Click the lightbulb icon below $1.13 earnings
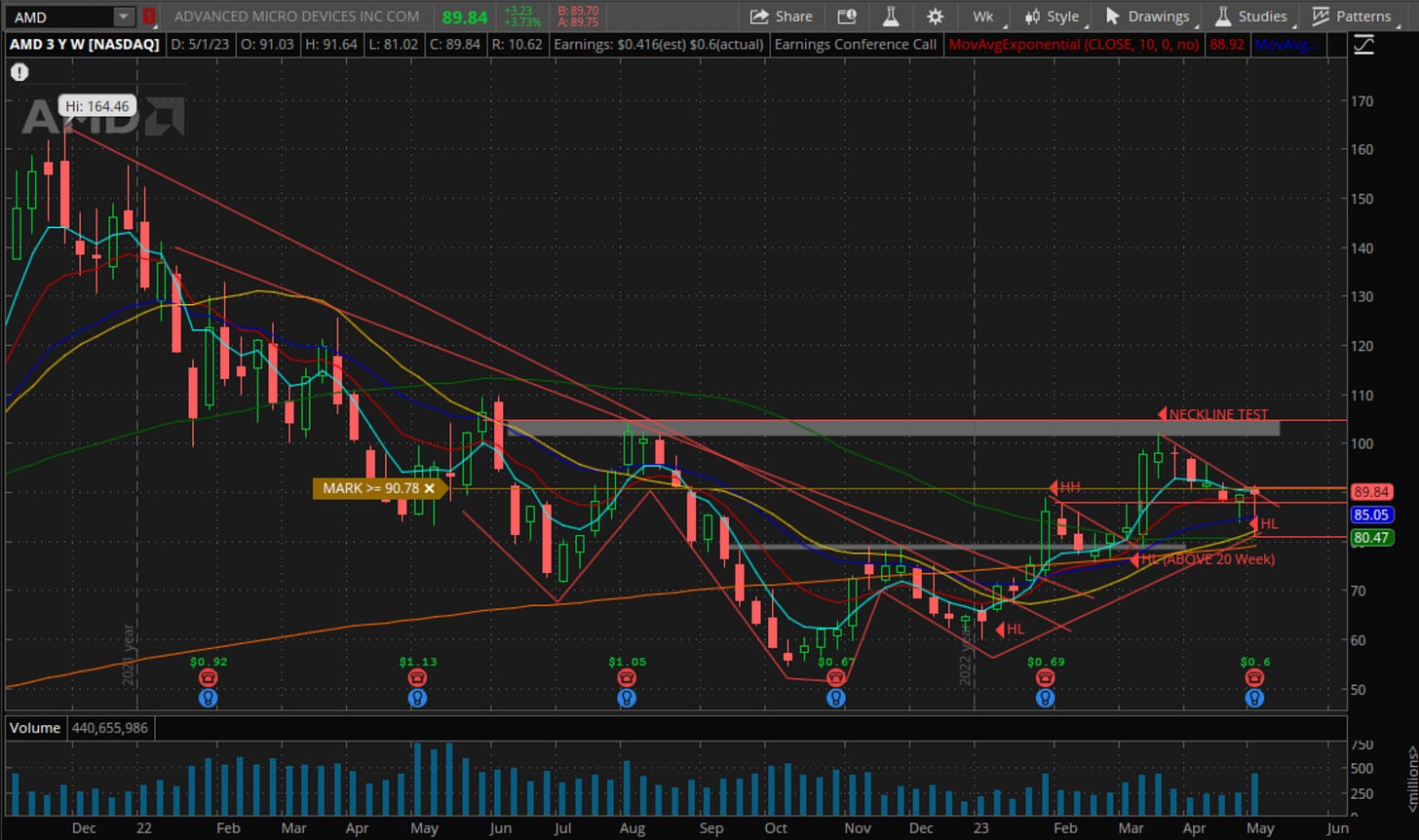This screenshot has width=1419, height=840. pyautogui.click(x=417, y=698)
